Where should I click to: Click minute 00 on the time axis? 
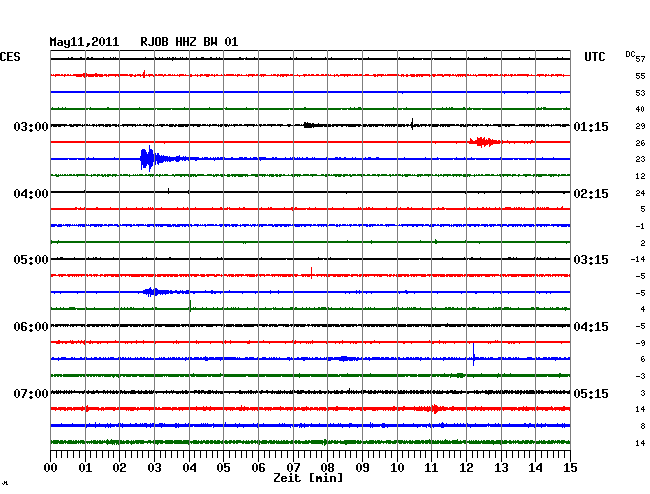coord(51,468)
